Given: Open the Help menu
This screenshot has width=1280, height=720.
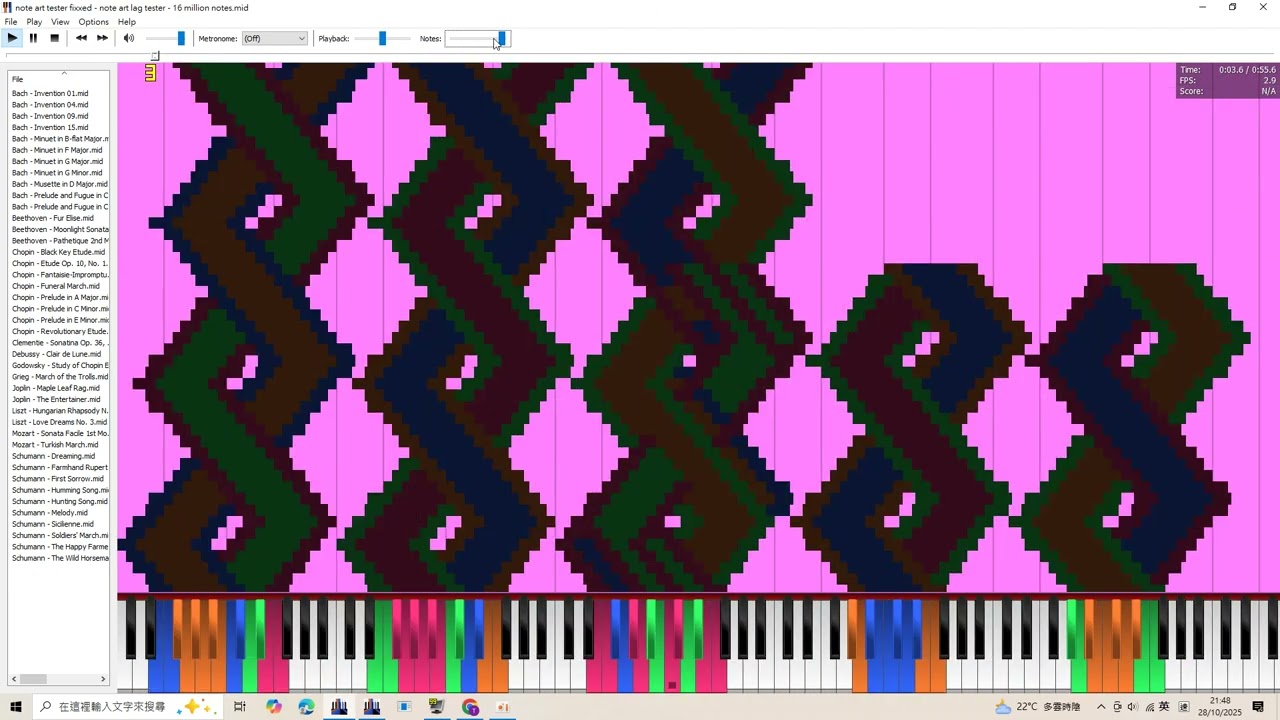Looking at the screenshot, I should (127, 21).
